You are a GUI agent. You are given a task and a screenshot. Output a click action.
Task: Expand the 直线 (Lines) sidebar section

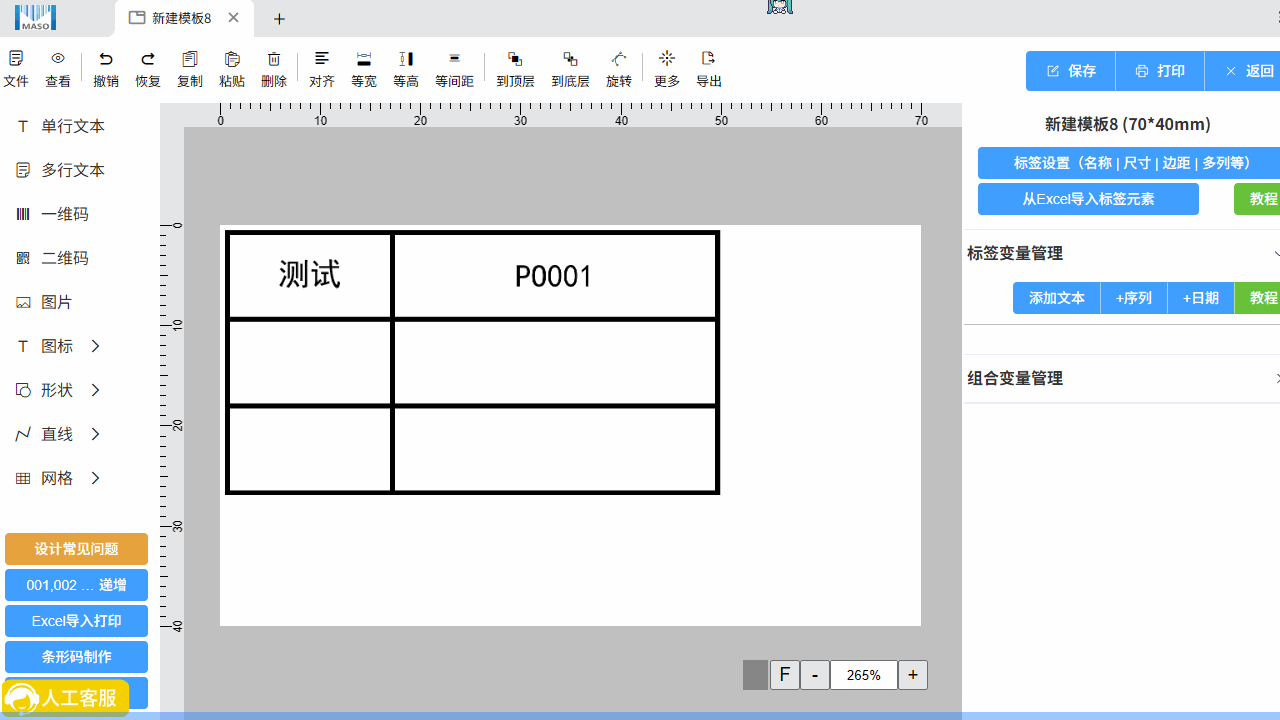click(x=55, y=433)
